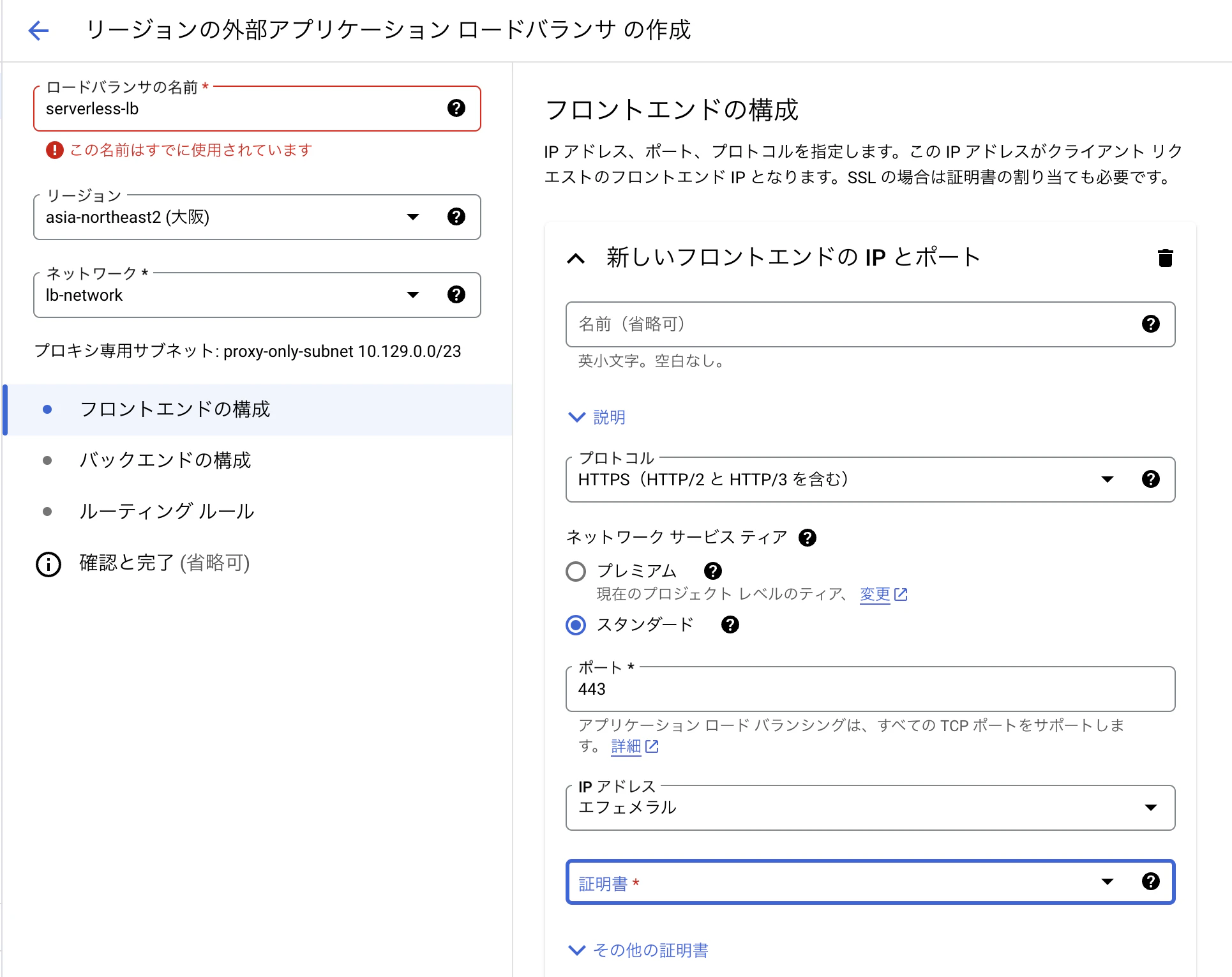Select the プレミアム network tier radio button
This screenshot has height=977, width=1232.
pyautogui.click(x=576, y=571)
